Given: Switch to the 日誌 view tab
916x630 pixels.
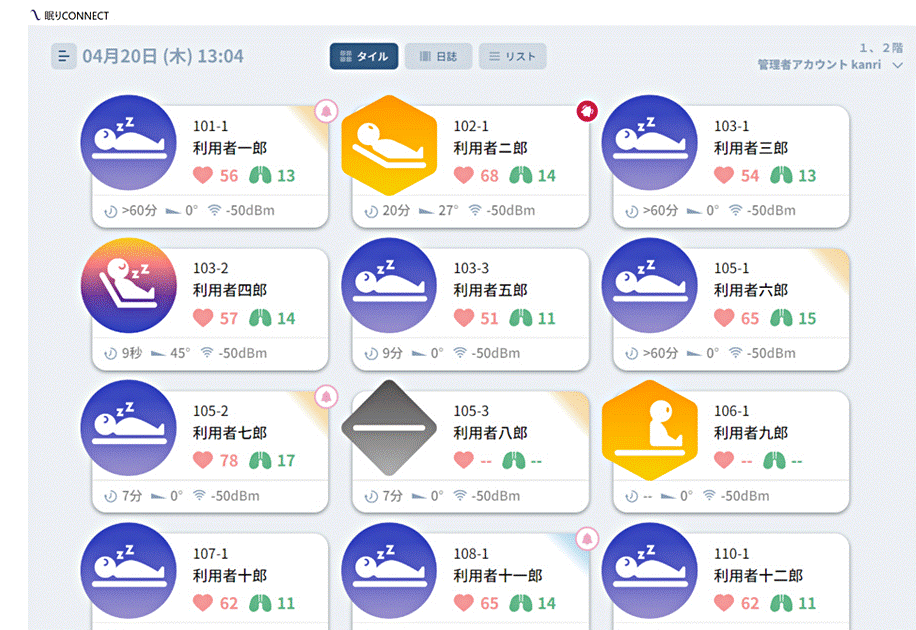Looking at the screenshot, I should pos(438,56).
